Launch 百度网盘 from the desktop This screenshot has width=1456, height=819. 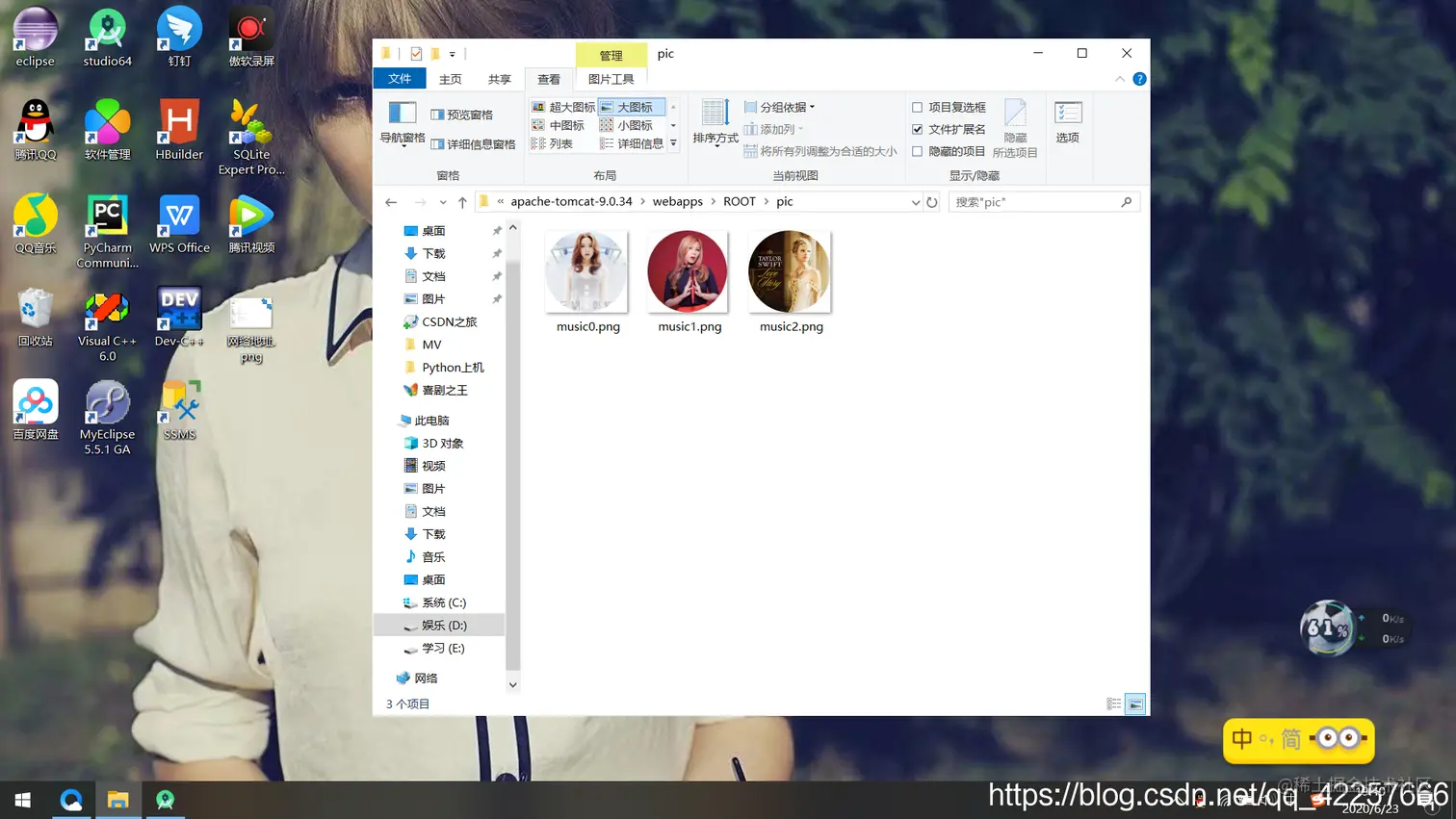tap(36, 410)
